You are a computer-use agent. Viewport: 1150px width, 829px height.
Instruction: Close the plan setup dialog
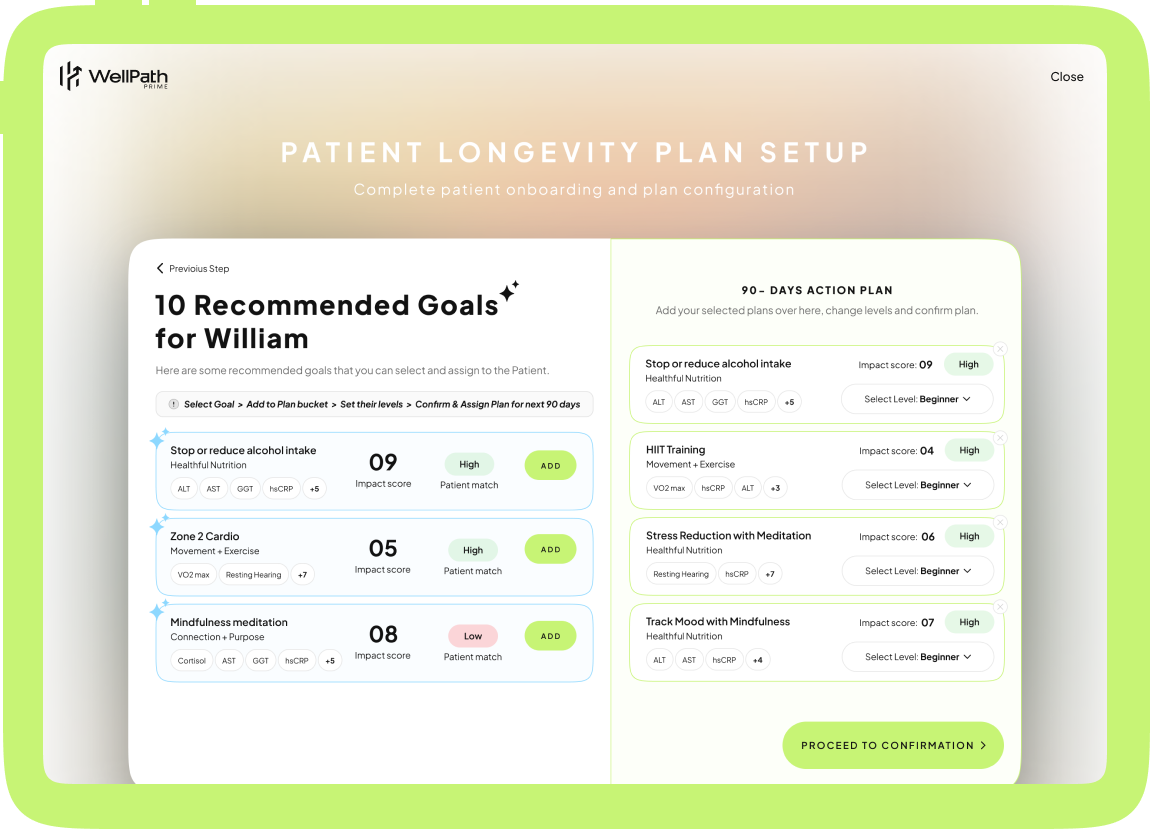[x=1066, y=77]
